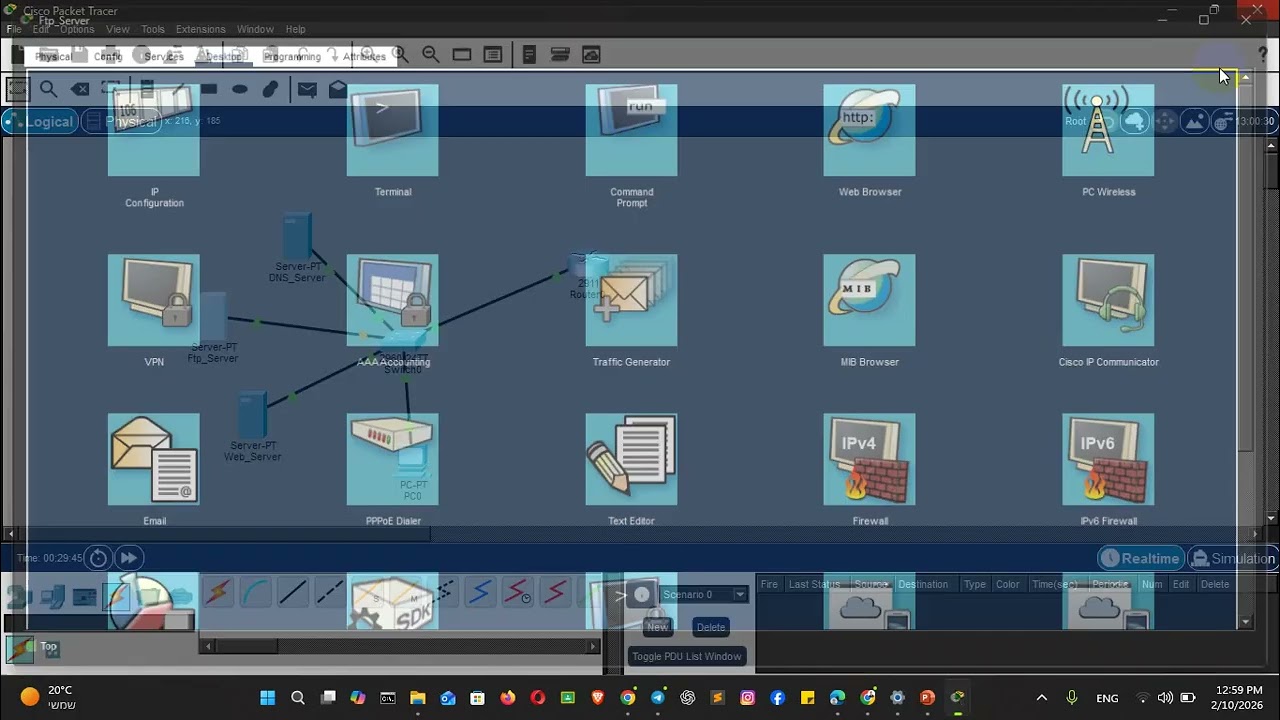This screenshot has height=720, width=1280.
Task: Switch to Simulation mode
Action: click(1232, 558)
